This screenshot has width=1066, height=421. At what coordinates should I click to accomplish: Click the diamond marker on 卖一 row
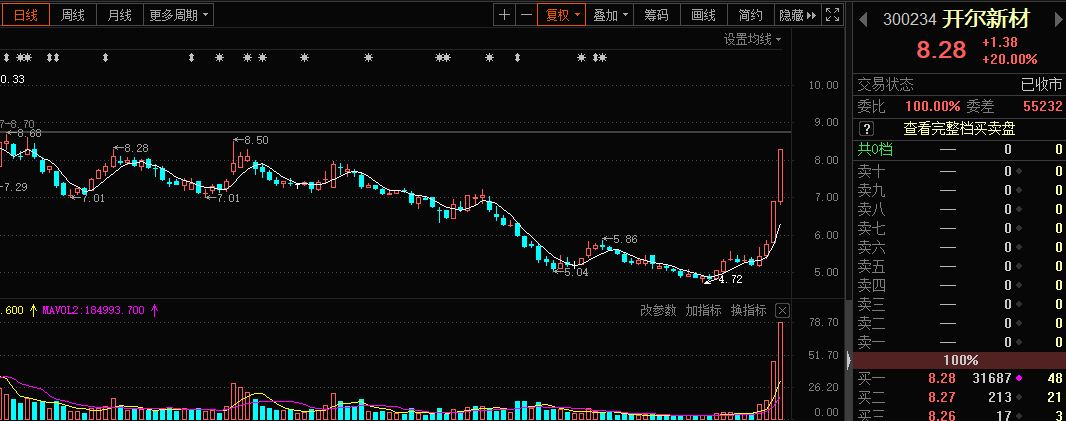1019,342
